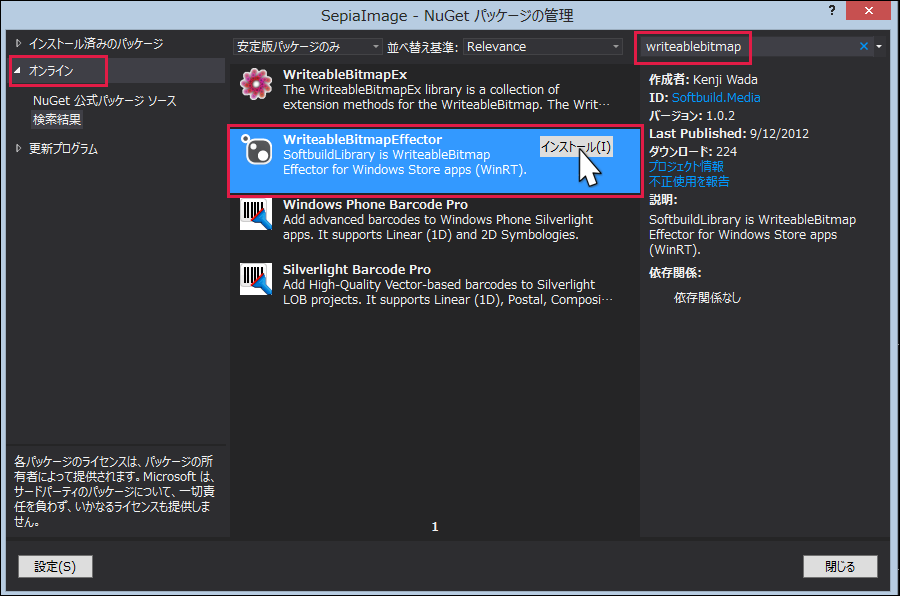This screenshot has width=900, height=596.
Task: Click the Last Published 9/12/2012 text
Action: click(x=728, y=134)
